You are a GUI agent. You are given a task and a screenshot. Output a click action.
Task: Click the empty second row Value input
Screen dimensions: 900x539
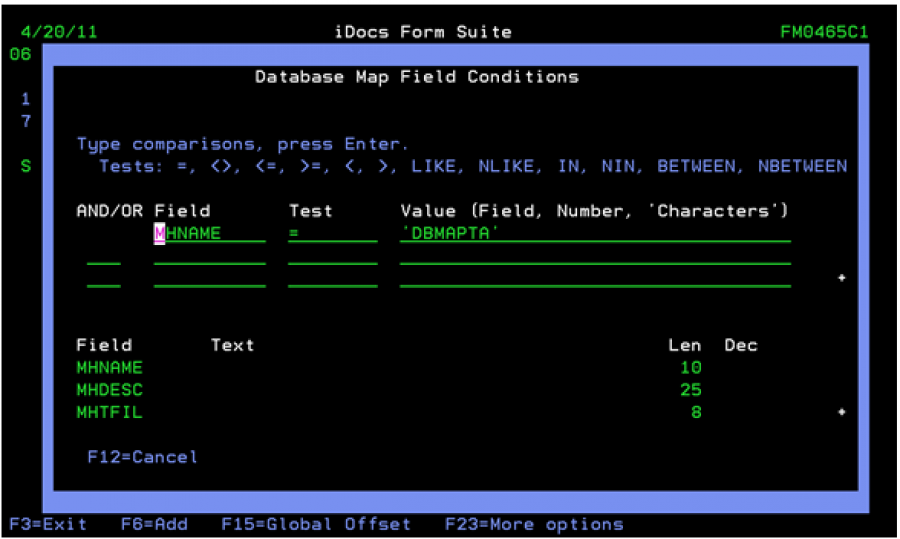pyautogui.click(x=594, y=256)
